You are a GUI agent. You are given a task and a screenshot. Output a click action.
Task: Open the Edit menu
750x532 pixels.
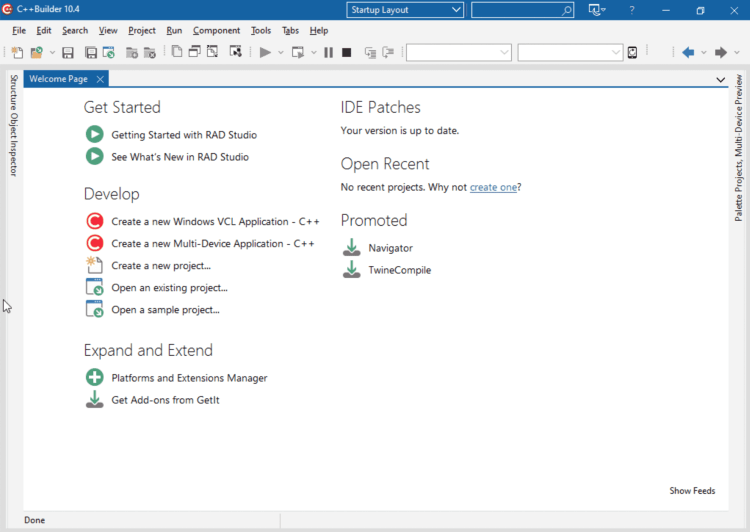[x=44, y=31]
